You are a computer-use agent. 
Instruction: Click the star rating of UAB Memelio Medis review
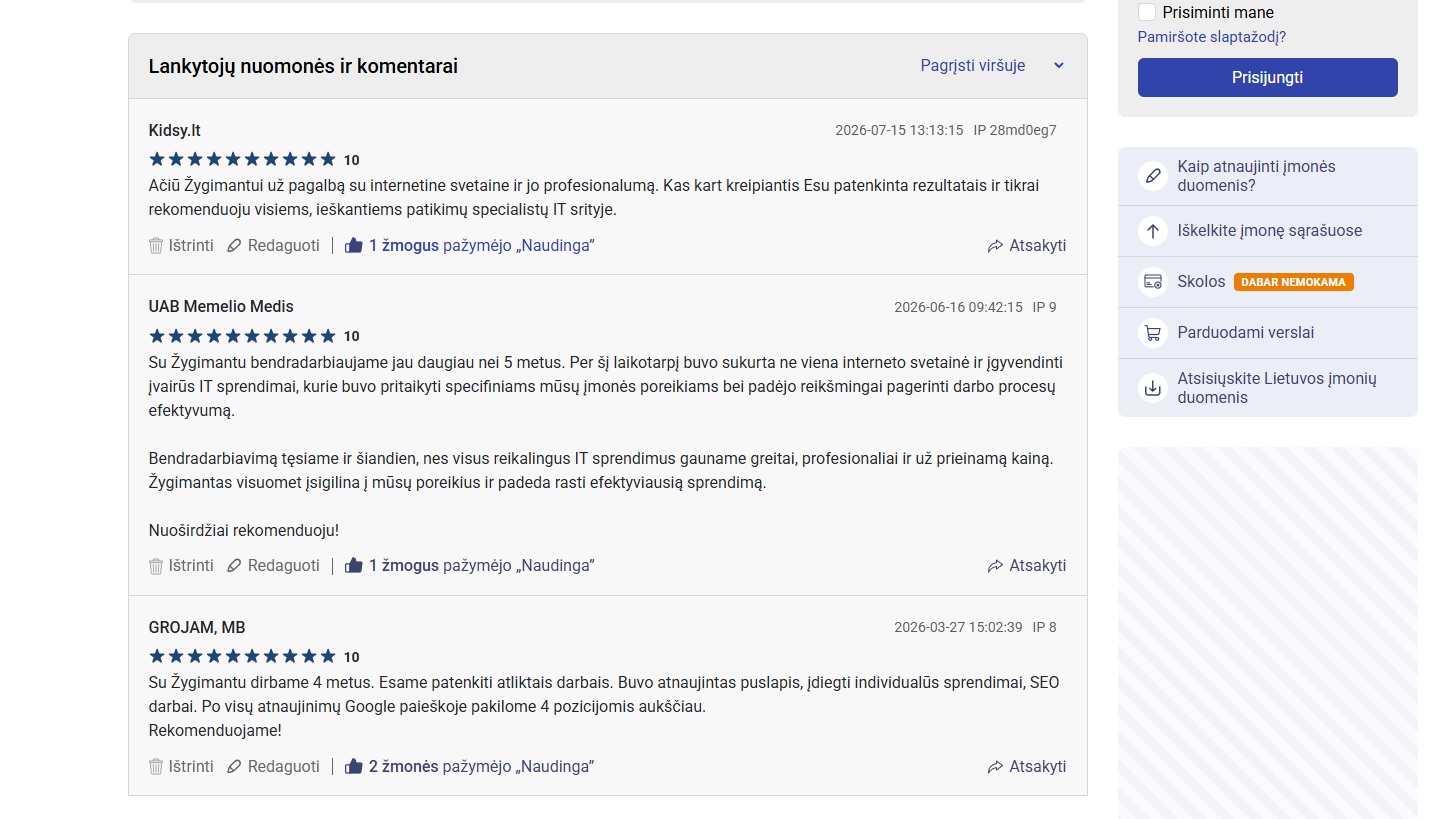coord(242,335)
